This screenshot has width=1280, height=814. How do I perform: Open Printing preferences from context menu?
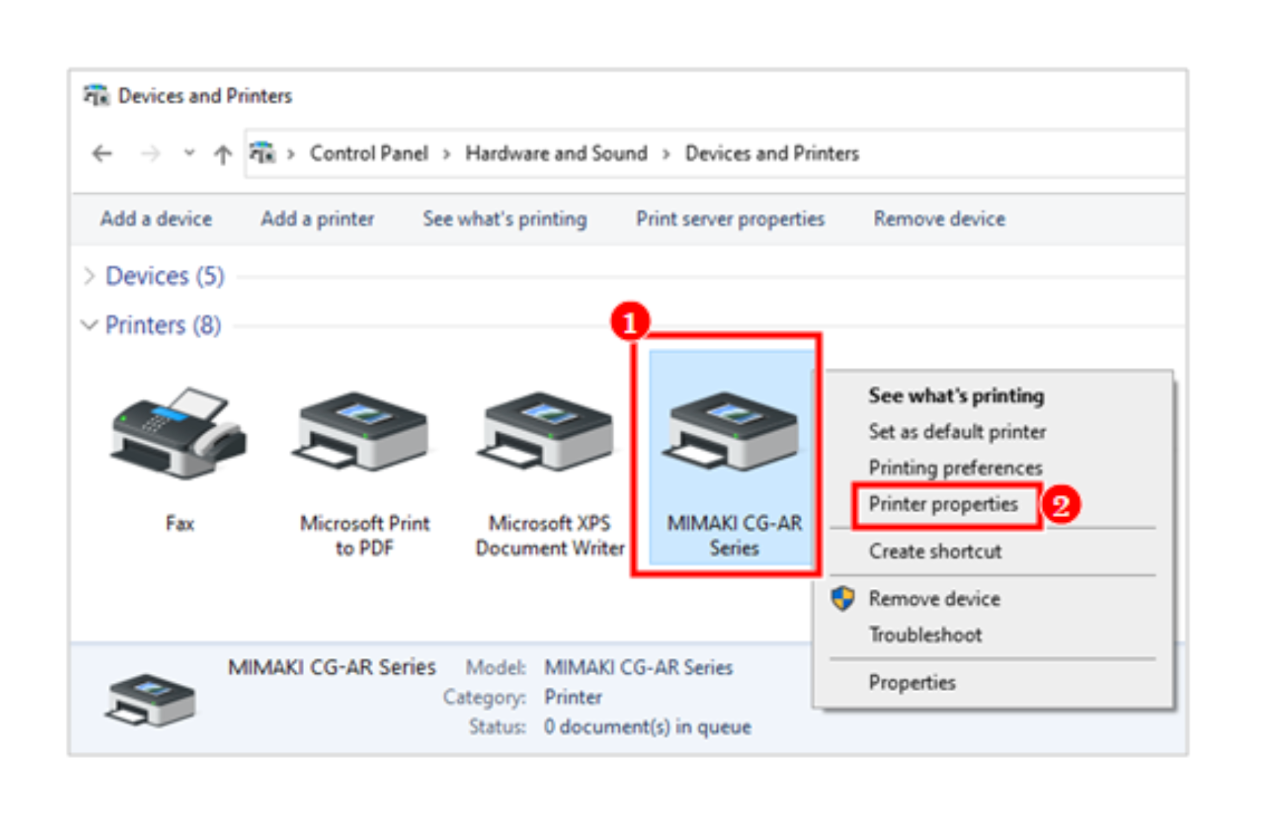[956, 468]
